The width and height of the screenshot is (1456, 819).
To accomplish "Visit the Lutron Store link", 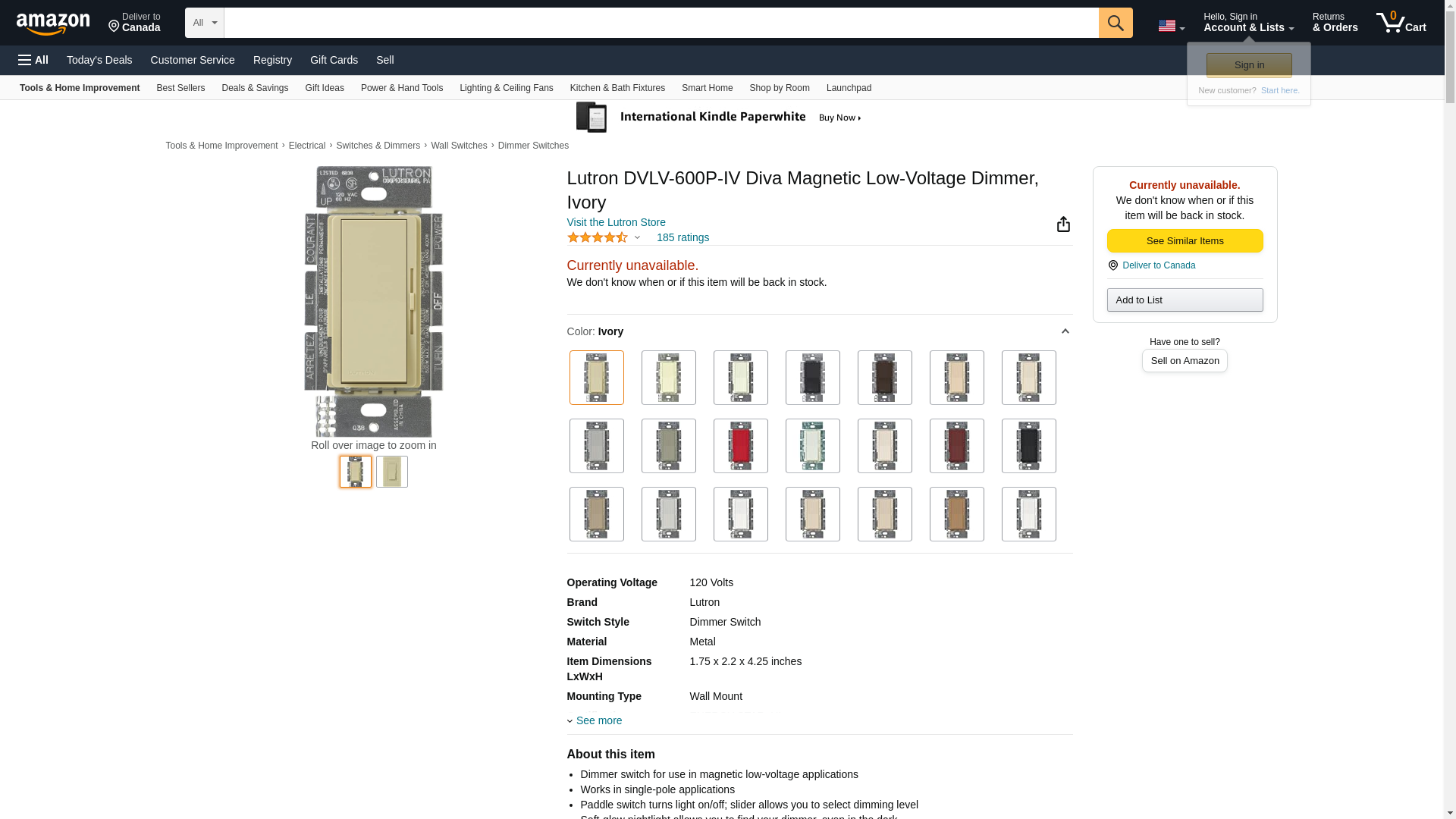I will coord(616,222).
